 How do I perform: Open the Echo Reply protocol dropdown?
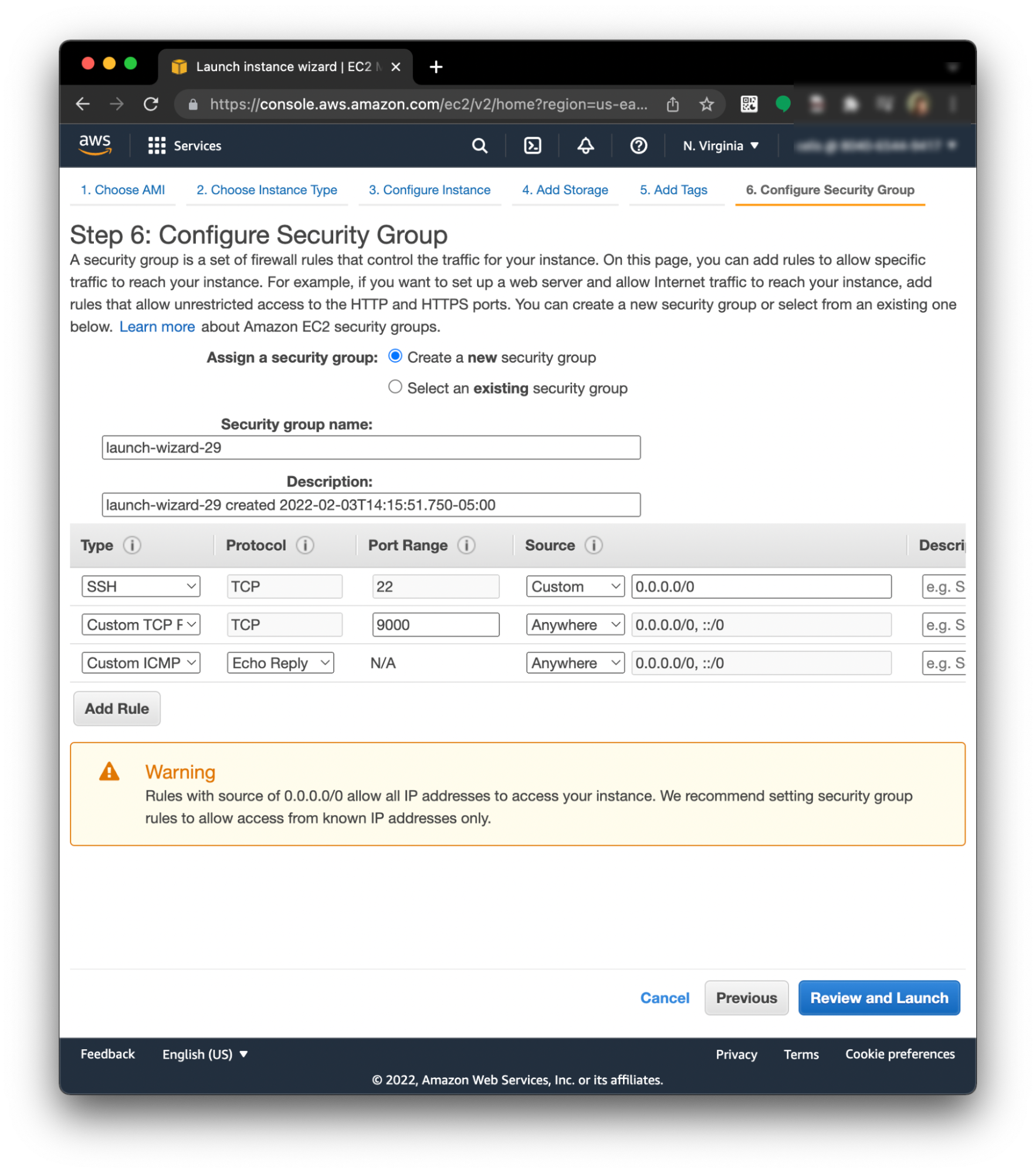click(x=280, y=662)
